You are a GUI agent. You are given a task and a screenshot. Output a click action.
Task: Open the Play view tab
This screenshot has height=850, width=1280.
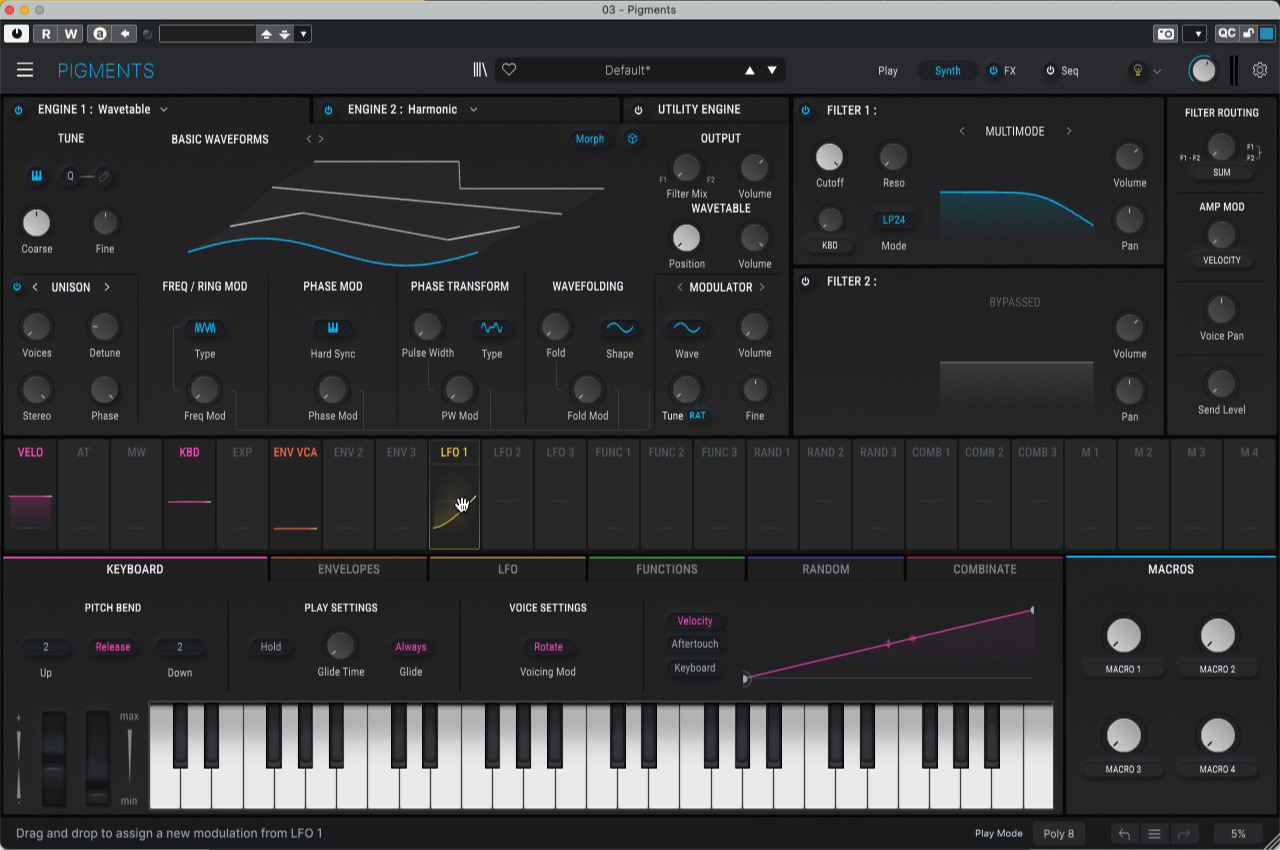click(x=888, y=71)
